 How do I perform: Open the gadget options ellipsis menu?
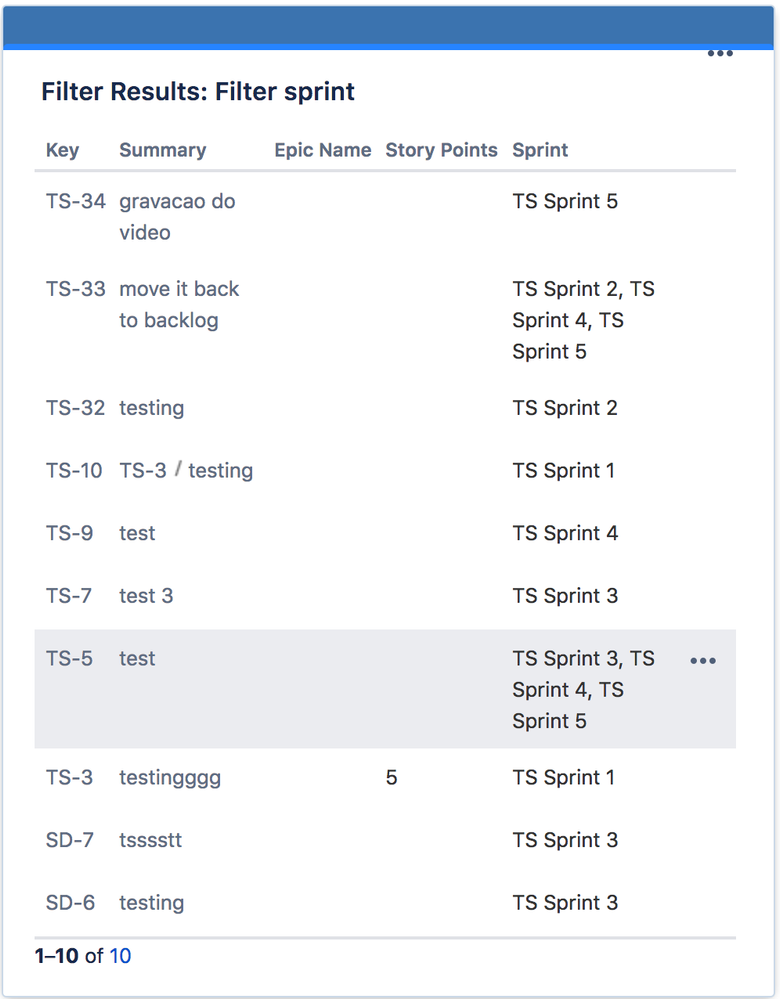click(720, 53)
